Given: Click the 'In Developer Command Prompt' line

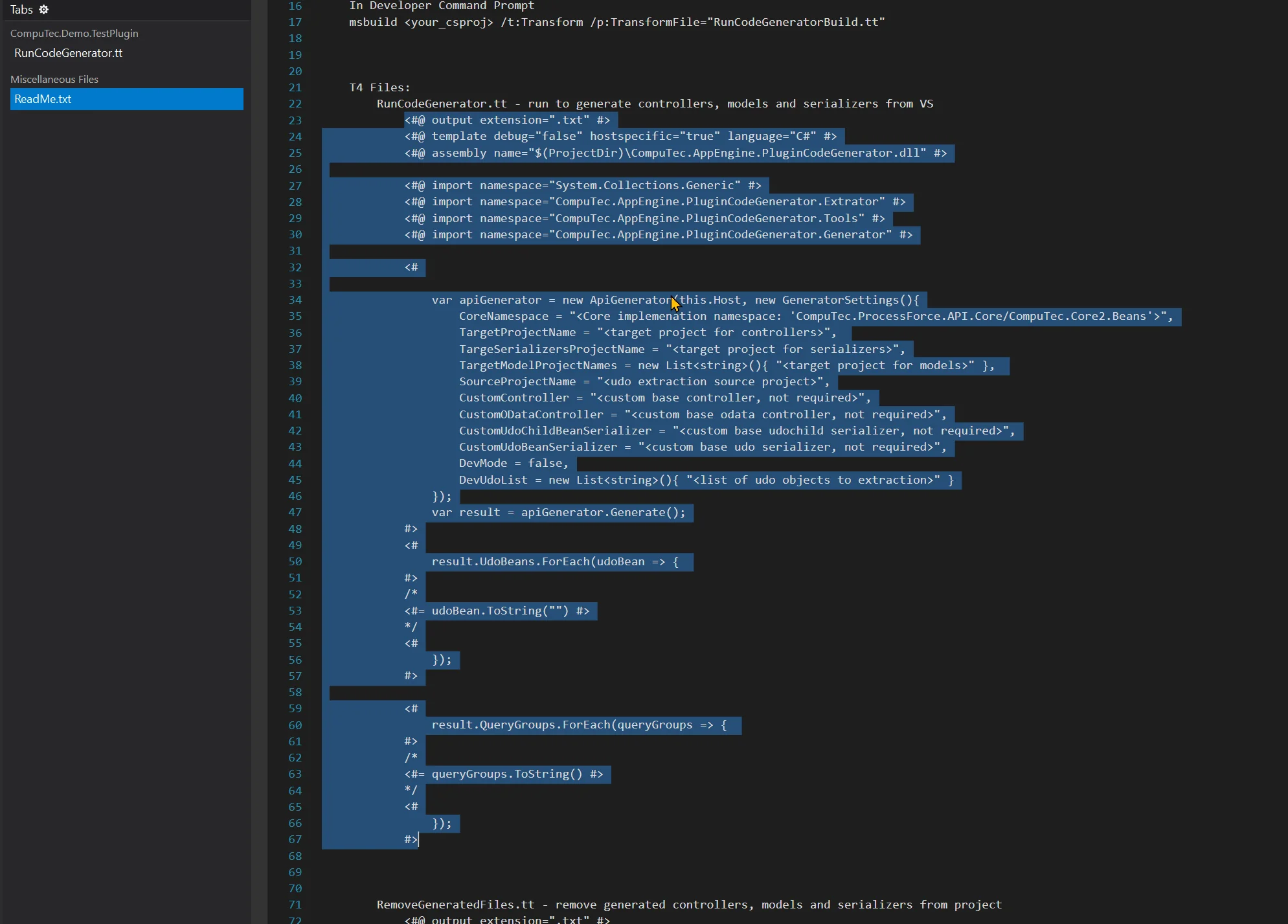Looking at the screenshot, I should pyautogui.click(x=442, y=6).
